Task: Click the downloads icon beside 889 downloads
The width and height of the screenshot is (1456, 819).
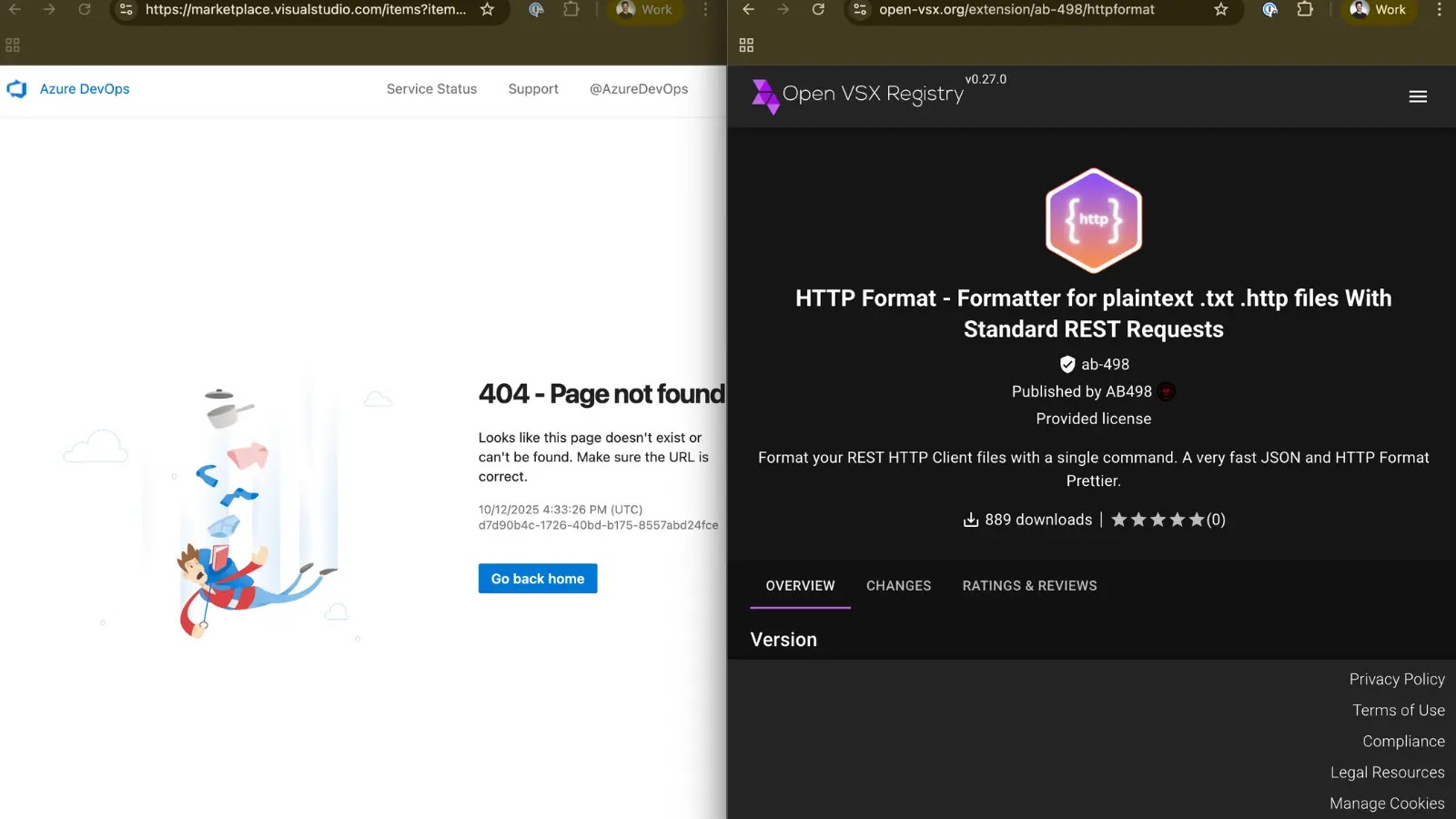Action: point(970,519)
